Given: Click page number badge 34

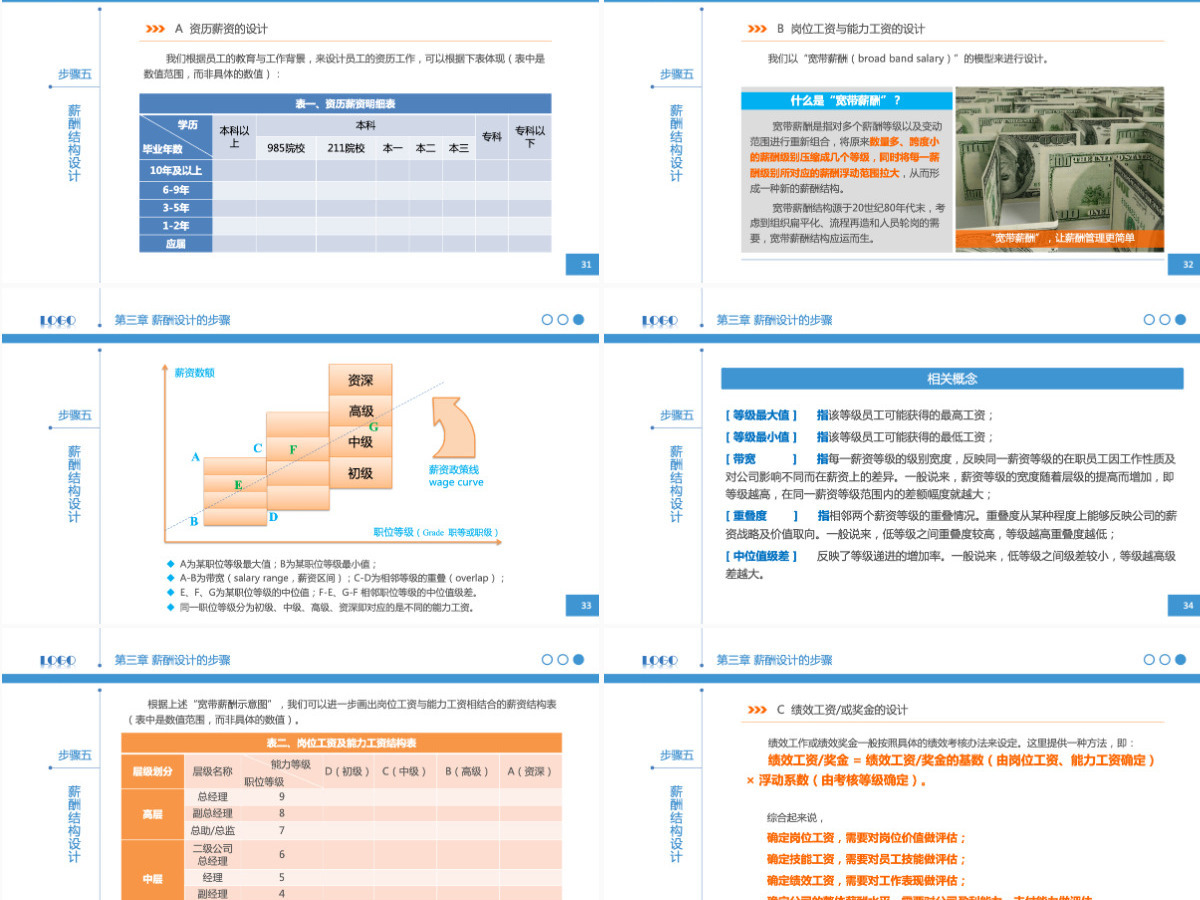Looking at the screenshot, I should [x=1185, y=605].
